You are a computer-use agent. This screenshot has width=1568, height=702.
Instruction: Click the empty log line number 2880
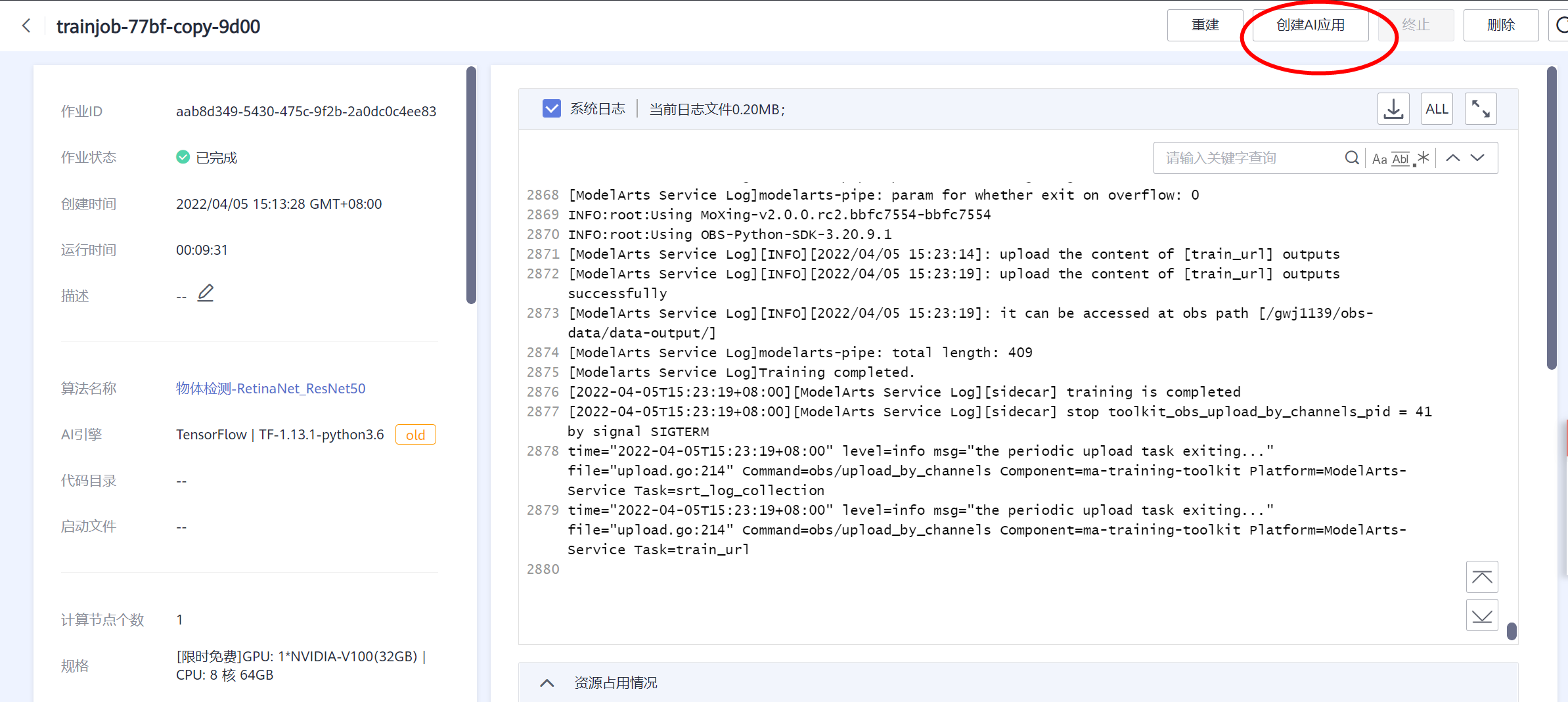(543, 569)
